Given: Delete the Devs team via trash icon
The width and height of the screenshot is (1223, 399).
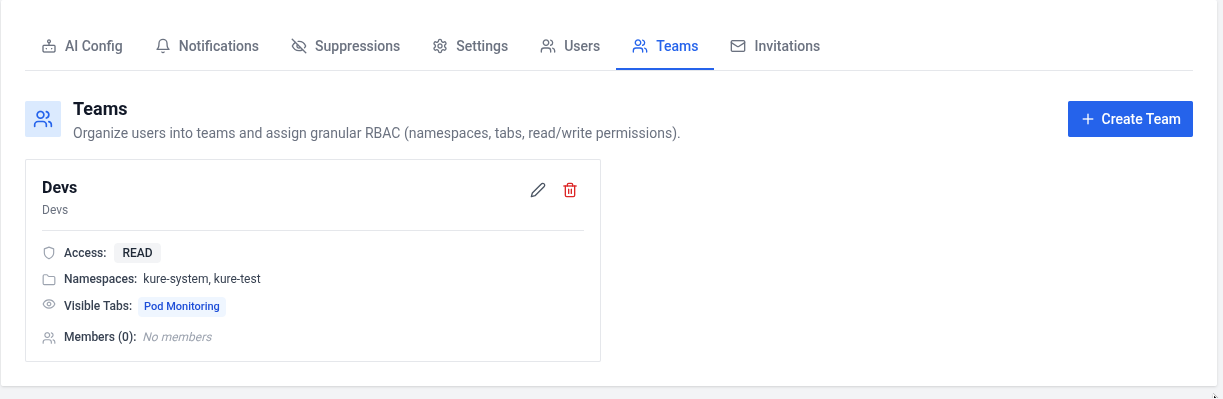Looking at the screenshot, I should click(x=570, y=190).
